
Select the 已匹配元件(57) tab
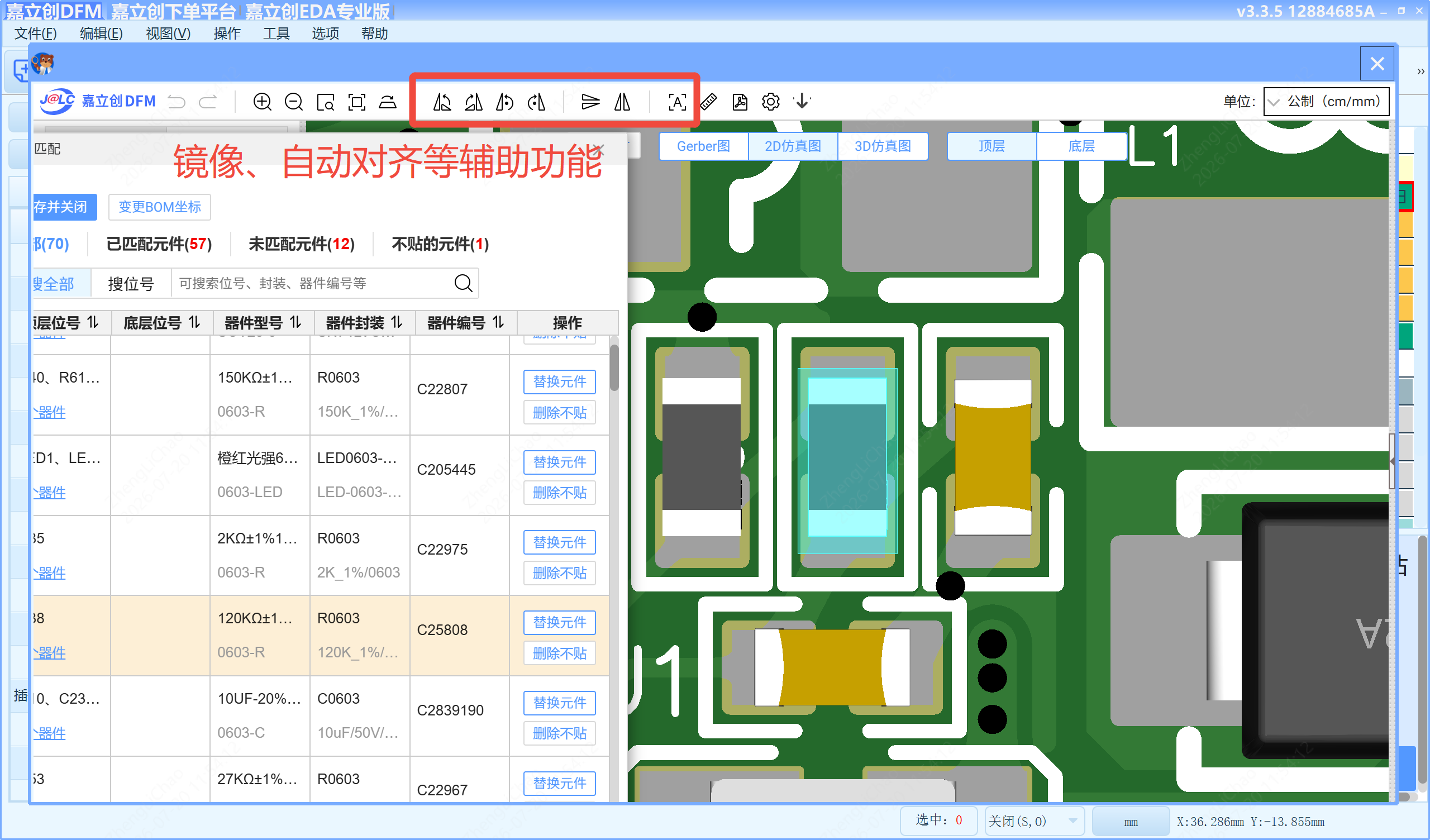click(x=159, y=244)
